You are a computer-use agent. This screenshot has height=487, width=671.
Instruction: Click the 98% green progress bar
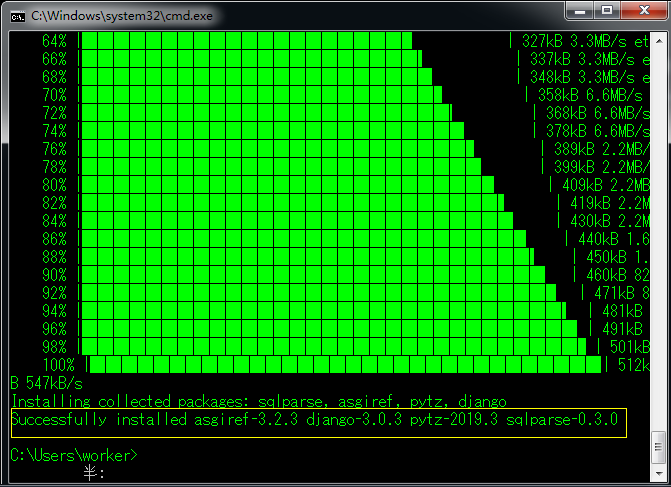(334, 347)
